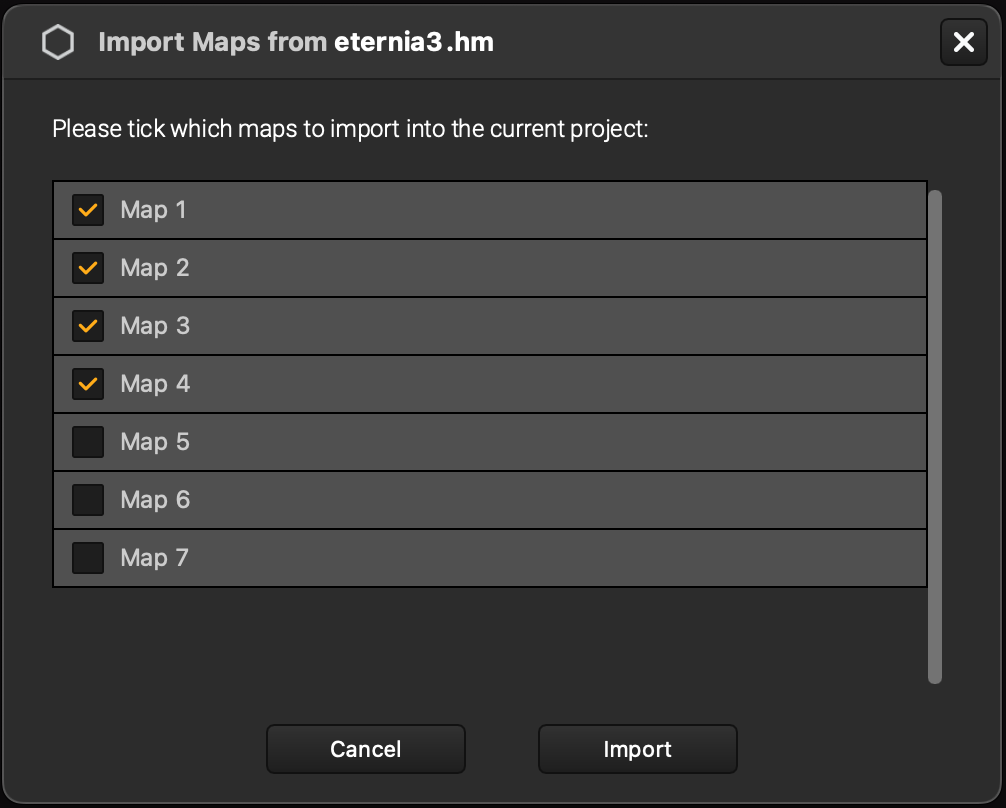1006x808 pixels.
Task: Click the Map 7 label text
Action: click(x=155, y=558)
